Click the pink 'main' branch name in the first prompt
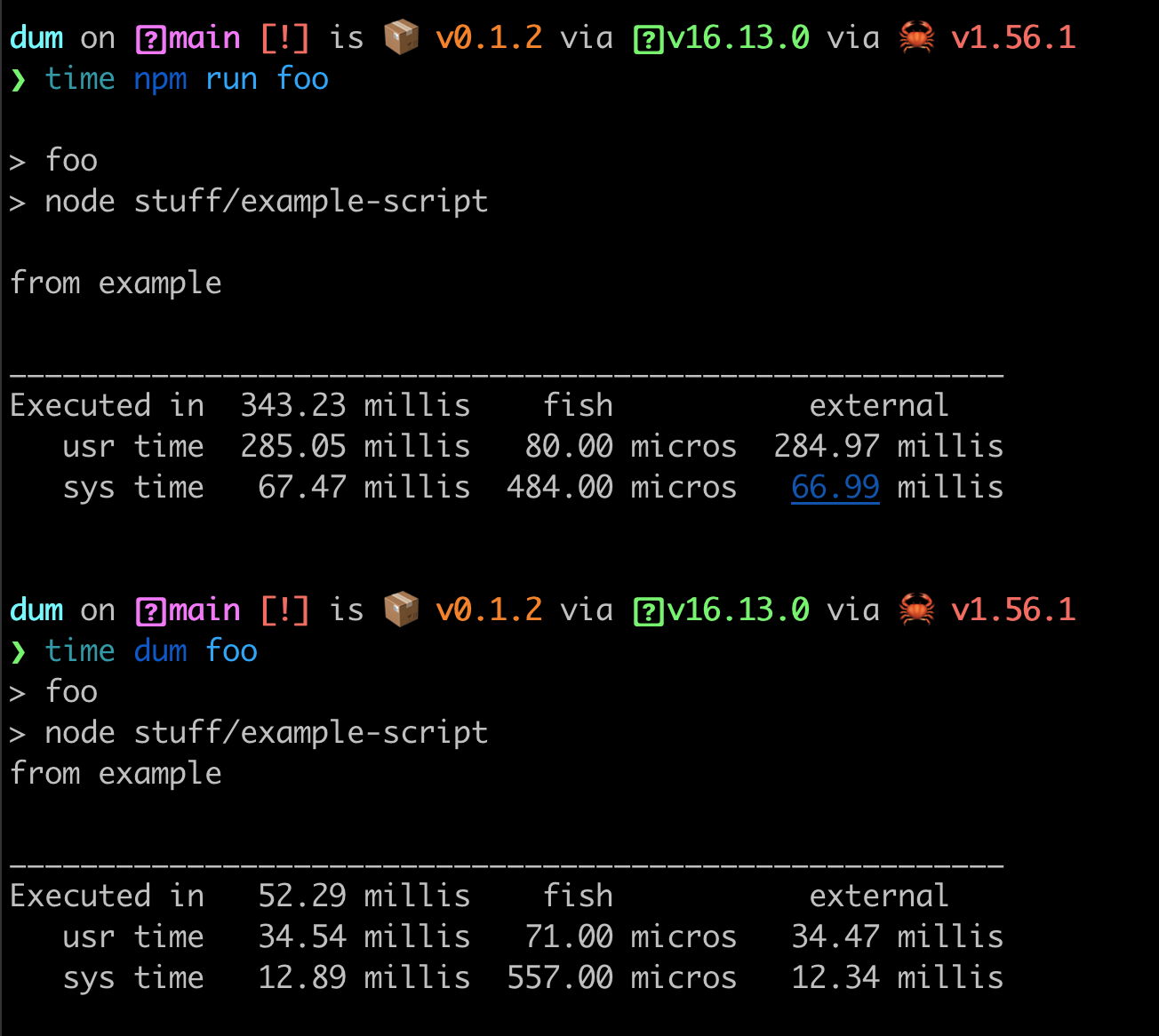This screenshot has width=1159, height=1036. (x=204, y=37)
